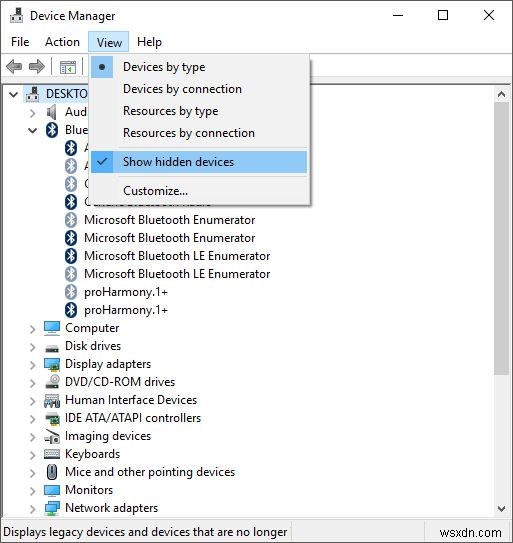Click the Imaging devices category icon
This screenshot has width=513, height=543.
(52, 437)
